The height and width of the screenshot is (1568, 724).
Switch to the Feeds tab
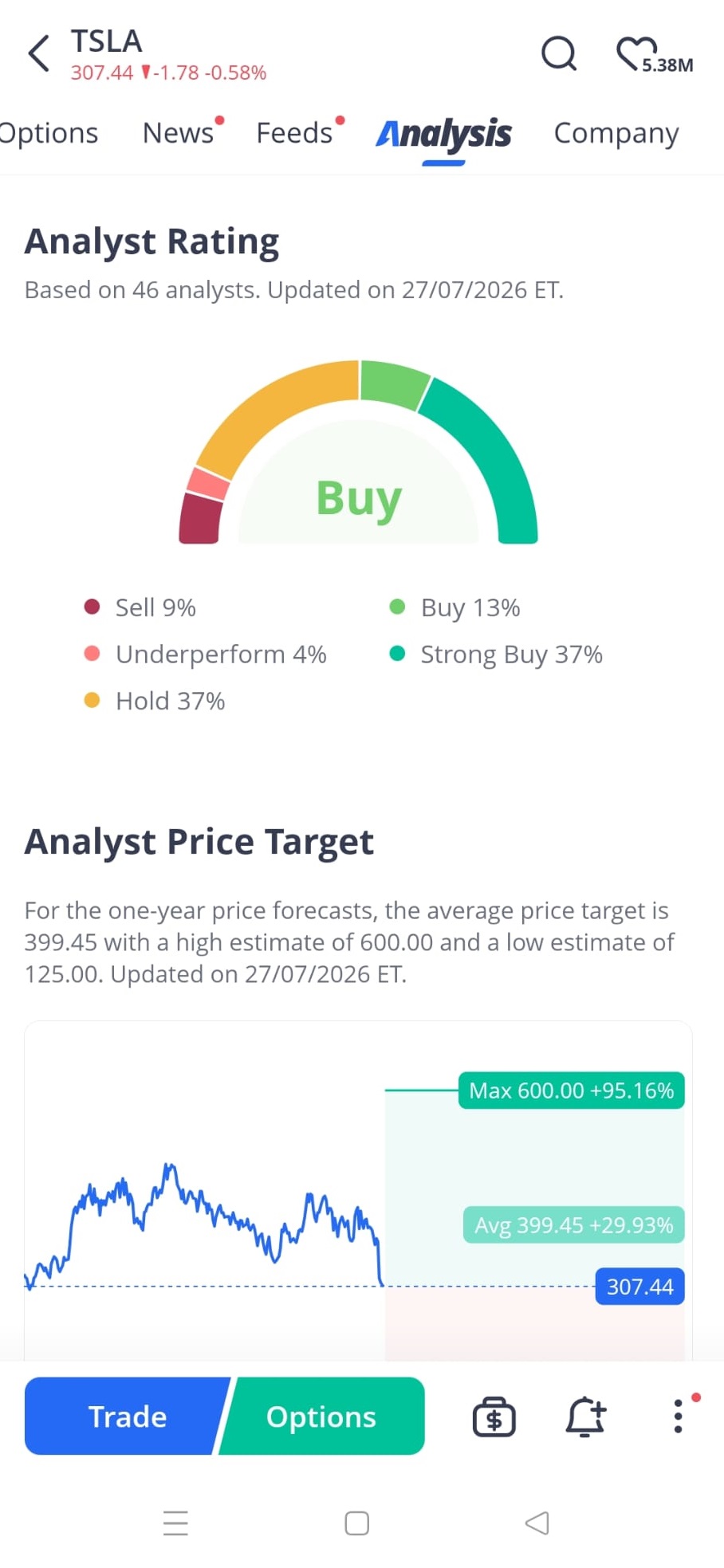point(295,133)
